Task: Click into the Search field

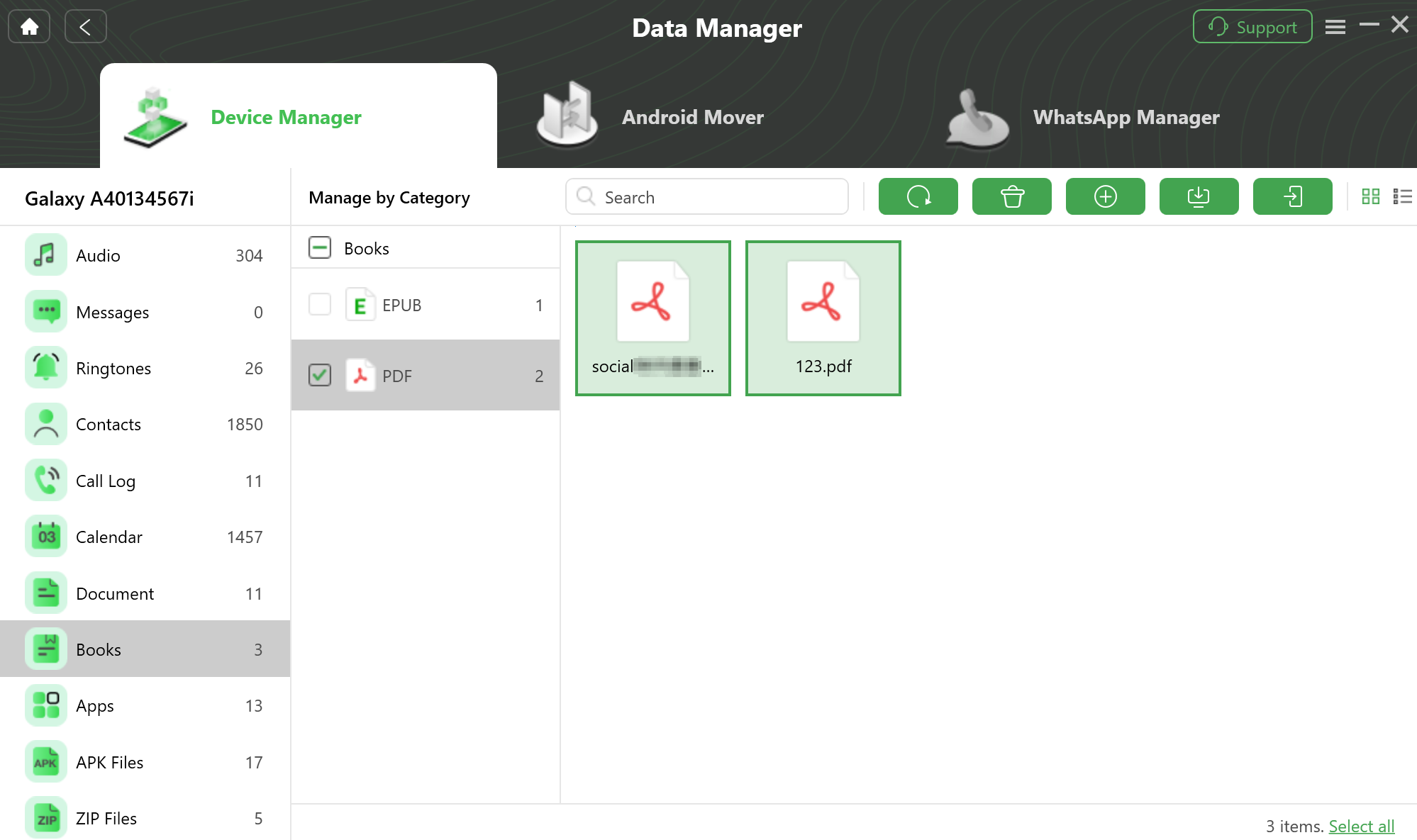Action: tap(707, 197)
